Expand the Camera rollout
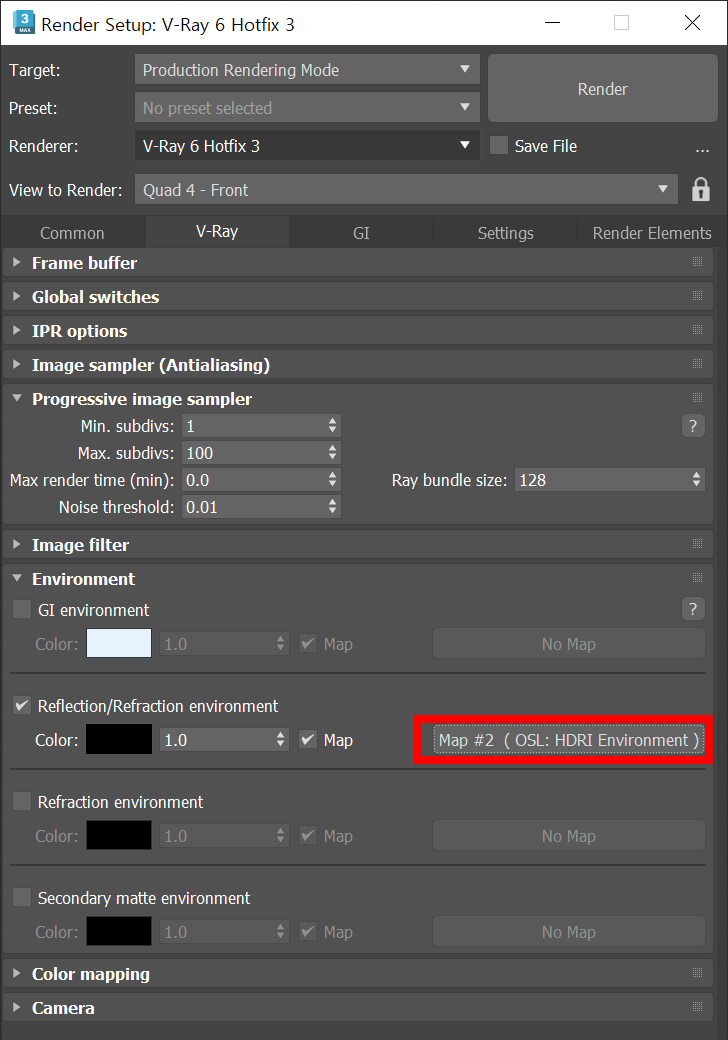The image size is (728, 1040). point(17,1008)
